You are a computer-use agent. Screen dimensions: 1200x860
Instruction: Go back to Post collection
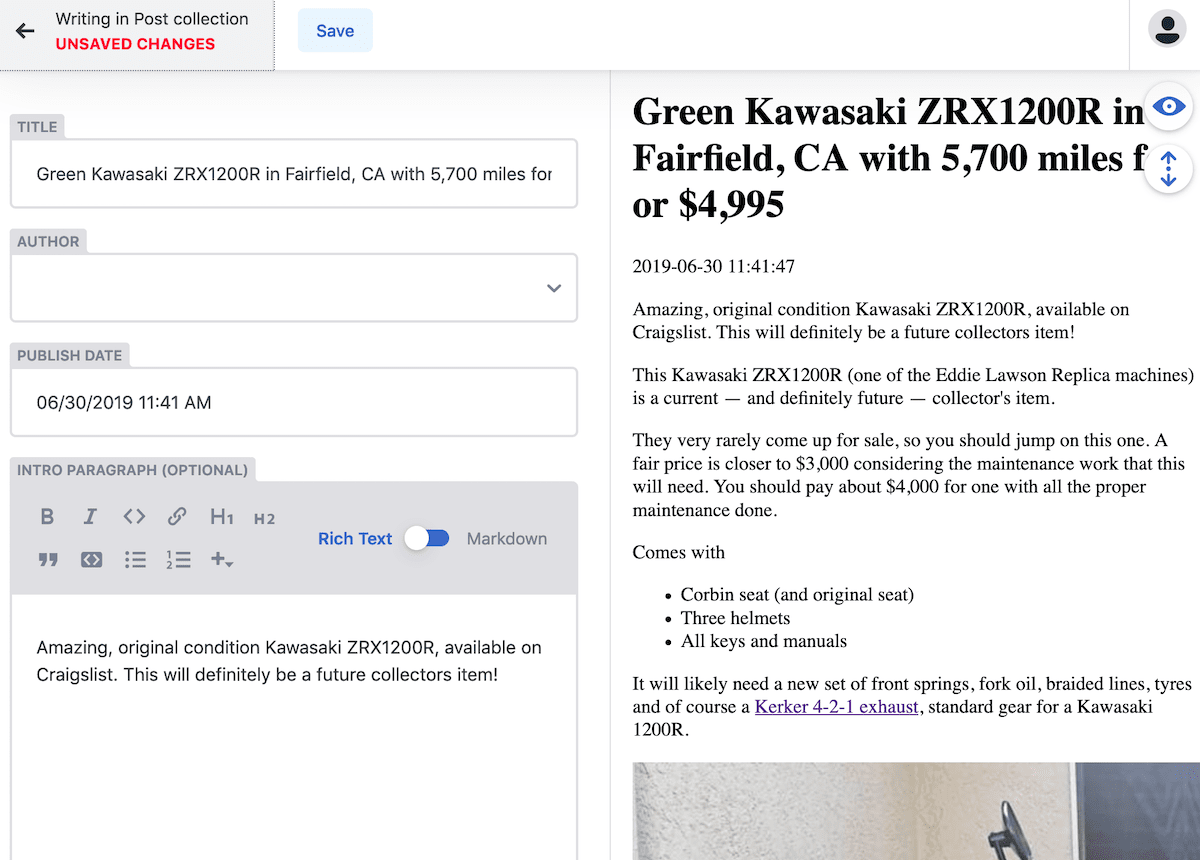(26, 31)
